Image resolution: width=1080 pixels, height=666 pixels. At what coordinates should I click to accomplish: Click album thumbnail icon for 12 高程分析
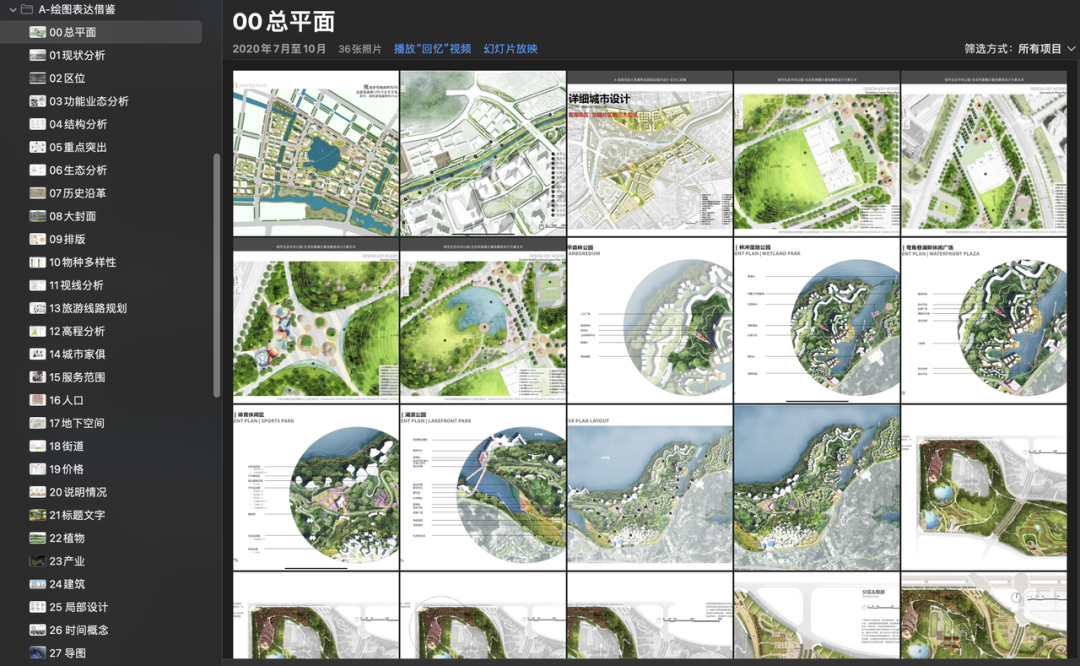click(37, 331)
